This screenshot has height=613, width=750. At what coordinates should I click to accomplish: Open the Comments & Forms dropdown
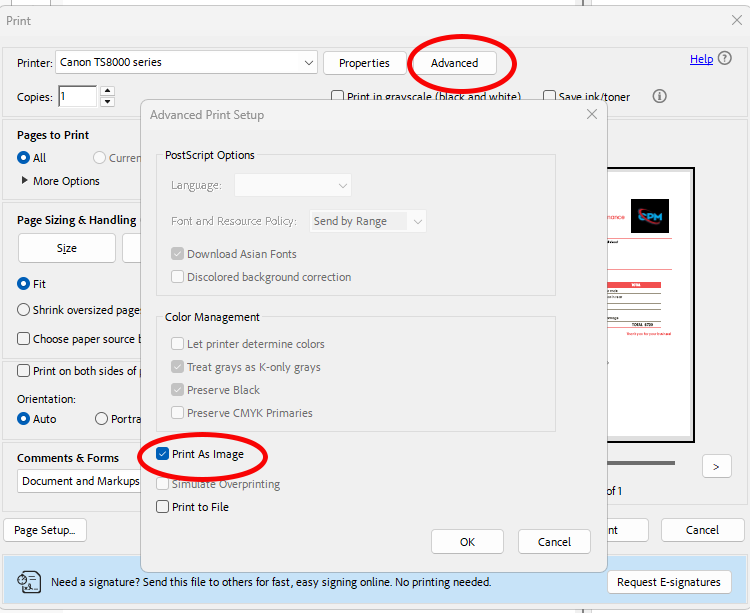point(78,481)
